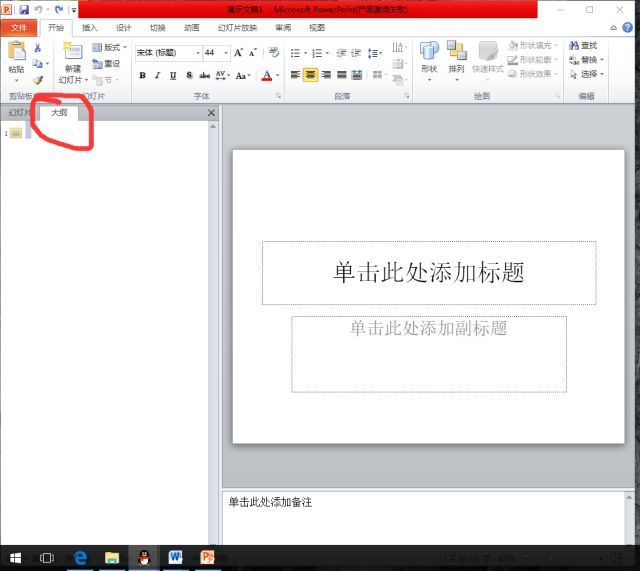Open the Windows Start button
640x571 pixels.
coord(15,558)
